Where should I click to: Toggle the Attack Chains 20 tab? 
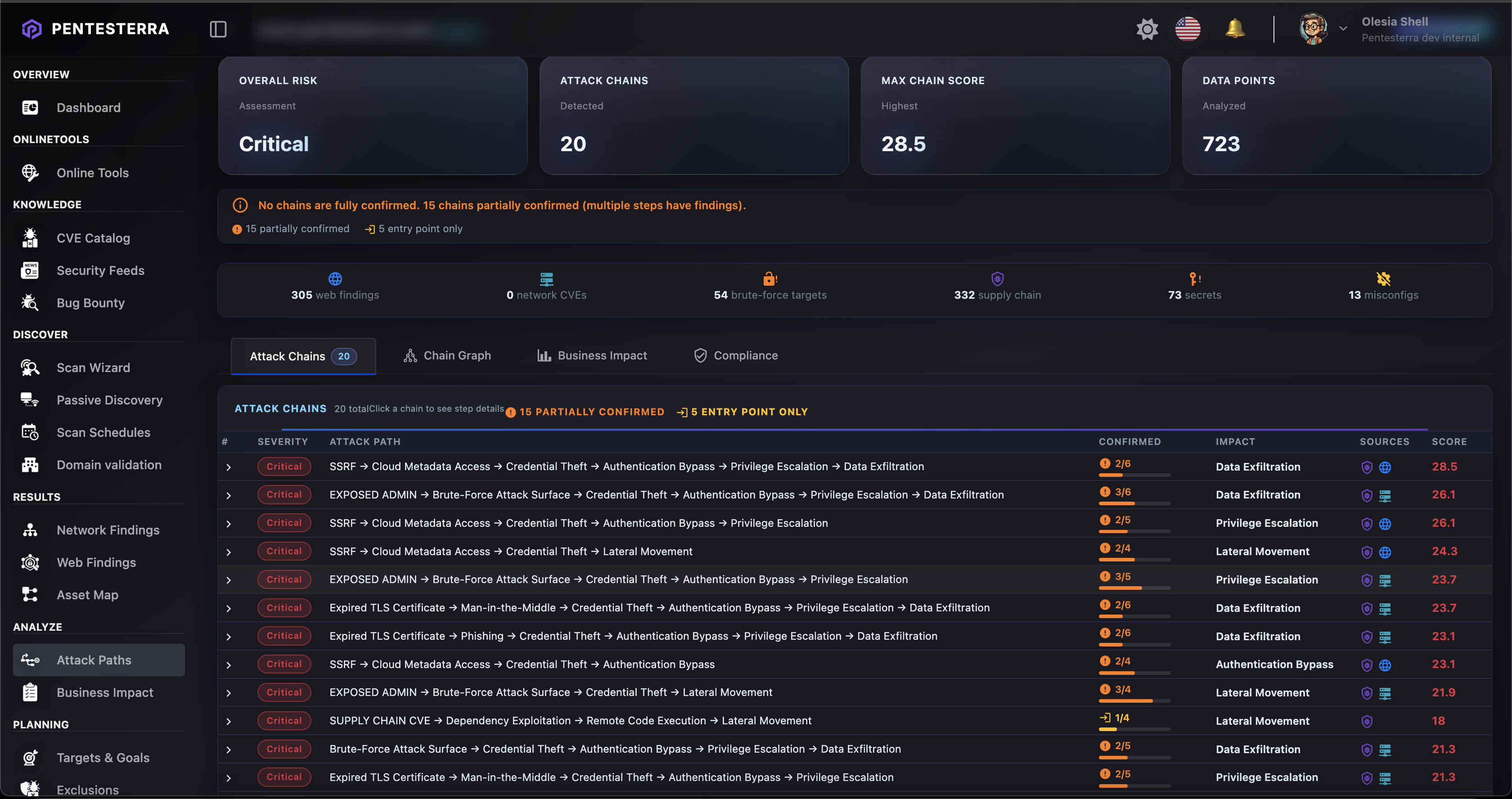pos(303,356)
